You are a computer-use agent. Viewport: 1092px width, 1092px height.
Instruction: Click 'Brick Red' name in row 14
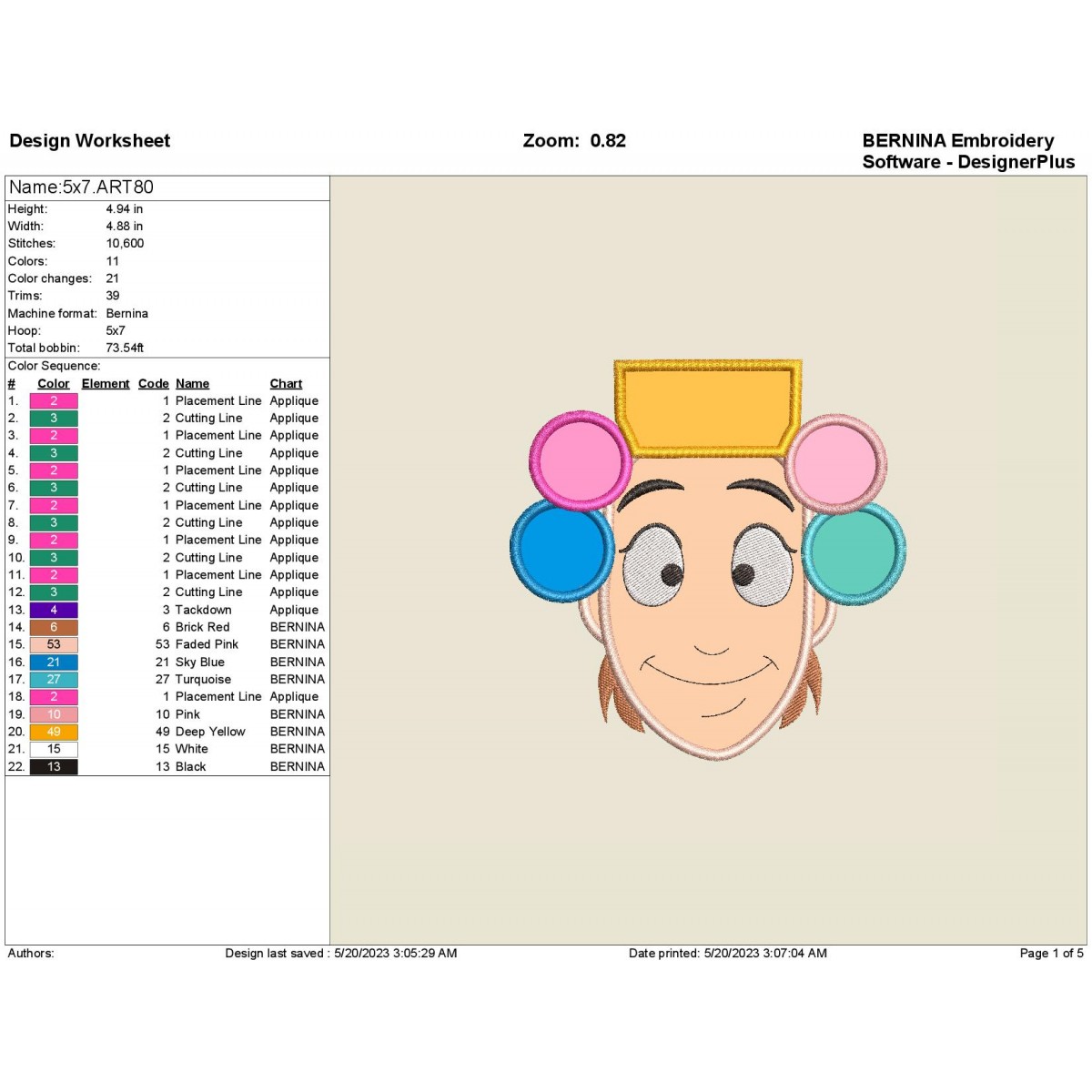coord(202,628)
